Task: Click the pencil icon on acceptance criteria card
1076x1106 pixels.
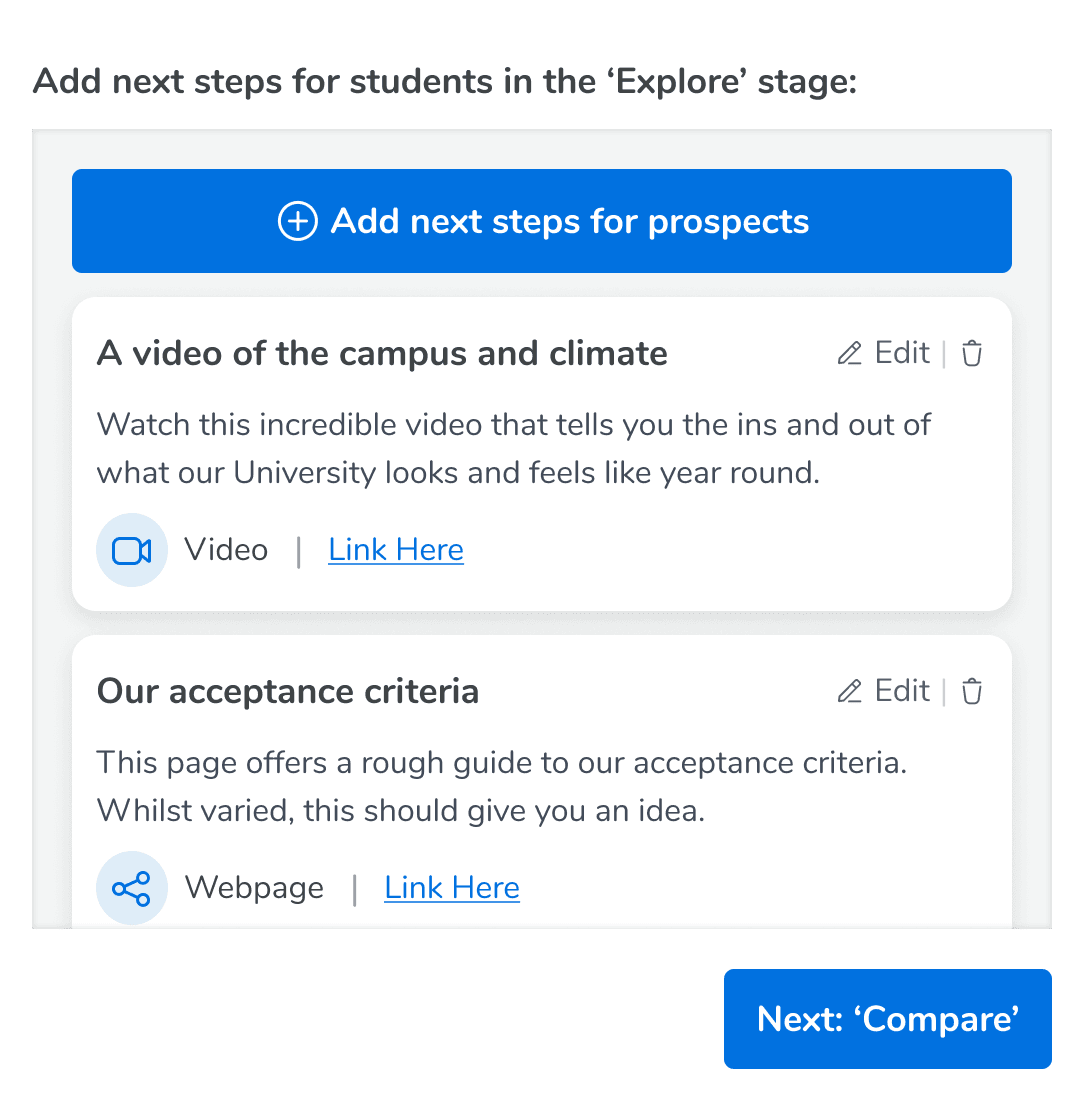Action: click(850, 691)
